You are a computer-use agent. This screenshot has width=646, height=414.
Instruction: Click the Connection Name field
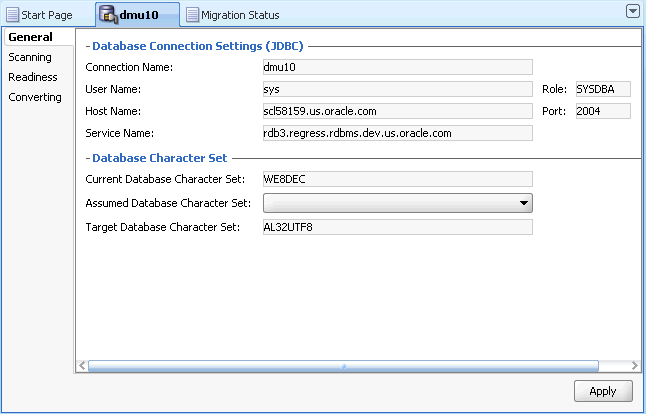397,67
